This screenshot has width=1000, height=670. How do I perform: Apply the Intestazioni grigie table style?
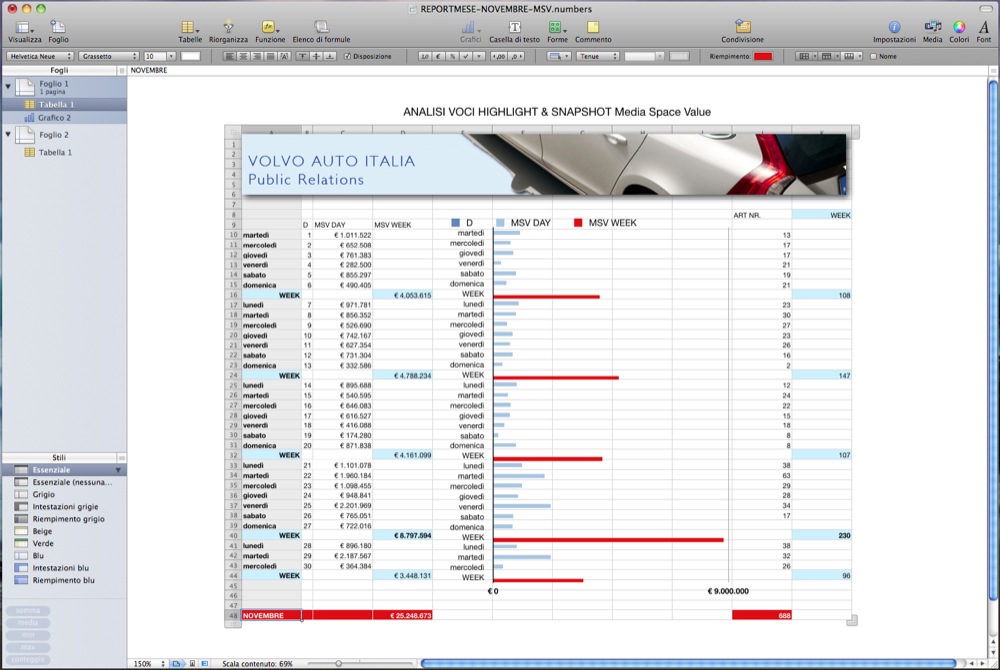pos(66,506)
